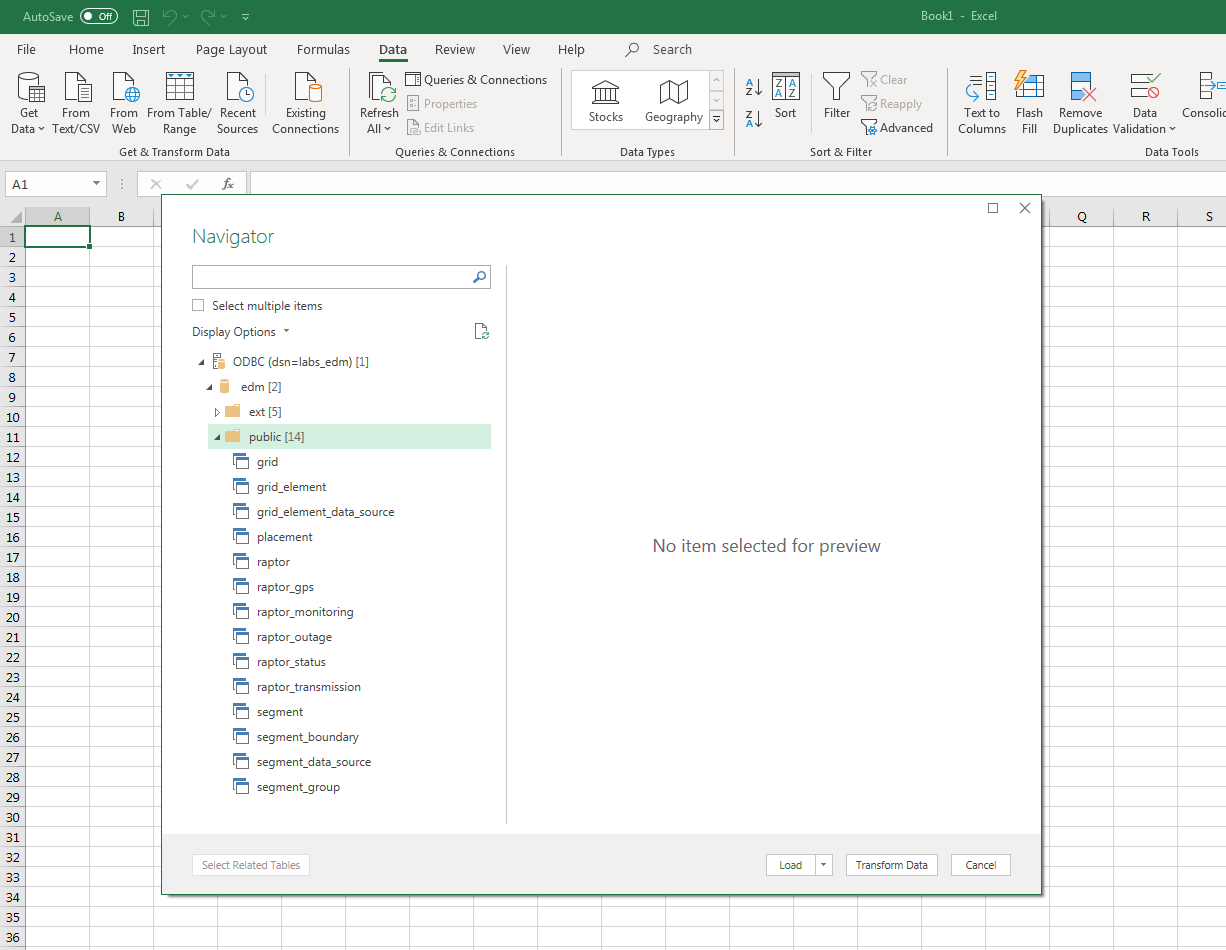The height and width of the screenshot is (950, 1226).
Task: Open Display Options dropdown
Action: tap(241, 332)
